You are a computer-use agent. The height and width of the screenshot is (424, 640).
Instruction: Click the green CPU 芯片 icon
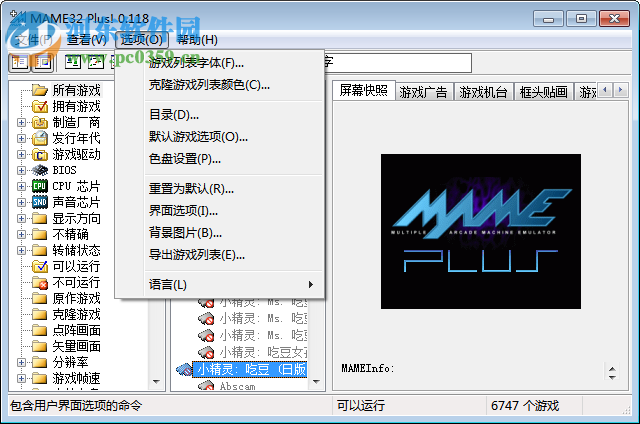pos(40,186)
